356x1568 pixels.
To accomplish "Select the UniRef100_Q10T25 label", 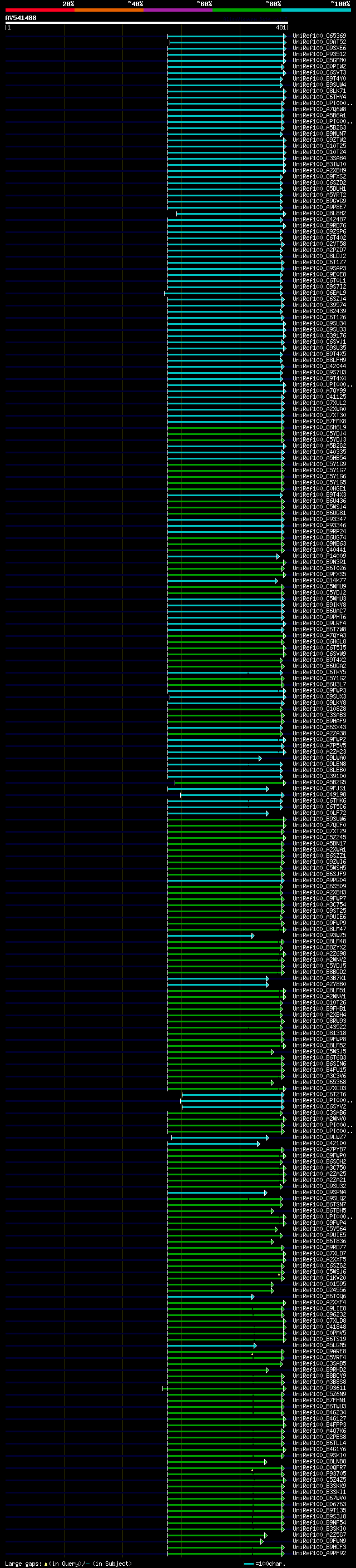I will click(x=319, y=146).
